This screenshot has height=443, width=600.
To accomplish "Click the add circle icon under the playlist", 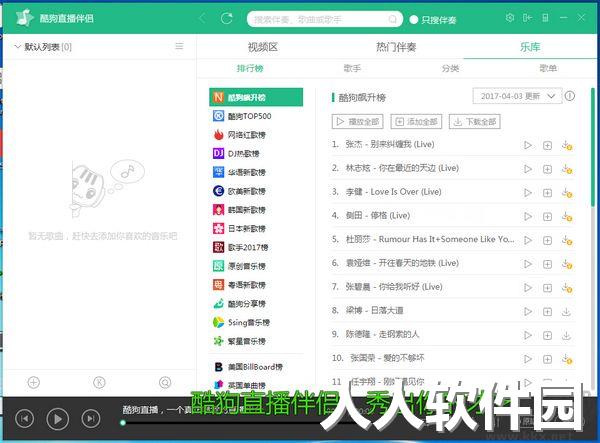I will point(34,382).
